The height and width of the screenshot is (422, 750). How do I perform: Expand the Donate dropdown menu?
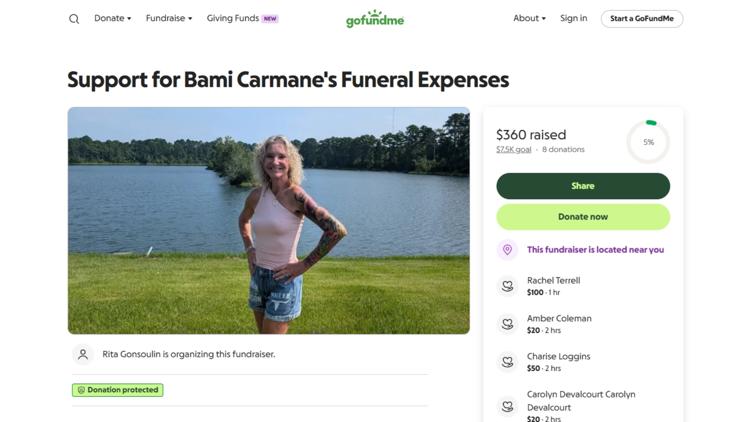pyautogui.click(x=112, y=18)
